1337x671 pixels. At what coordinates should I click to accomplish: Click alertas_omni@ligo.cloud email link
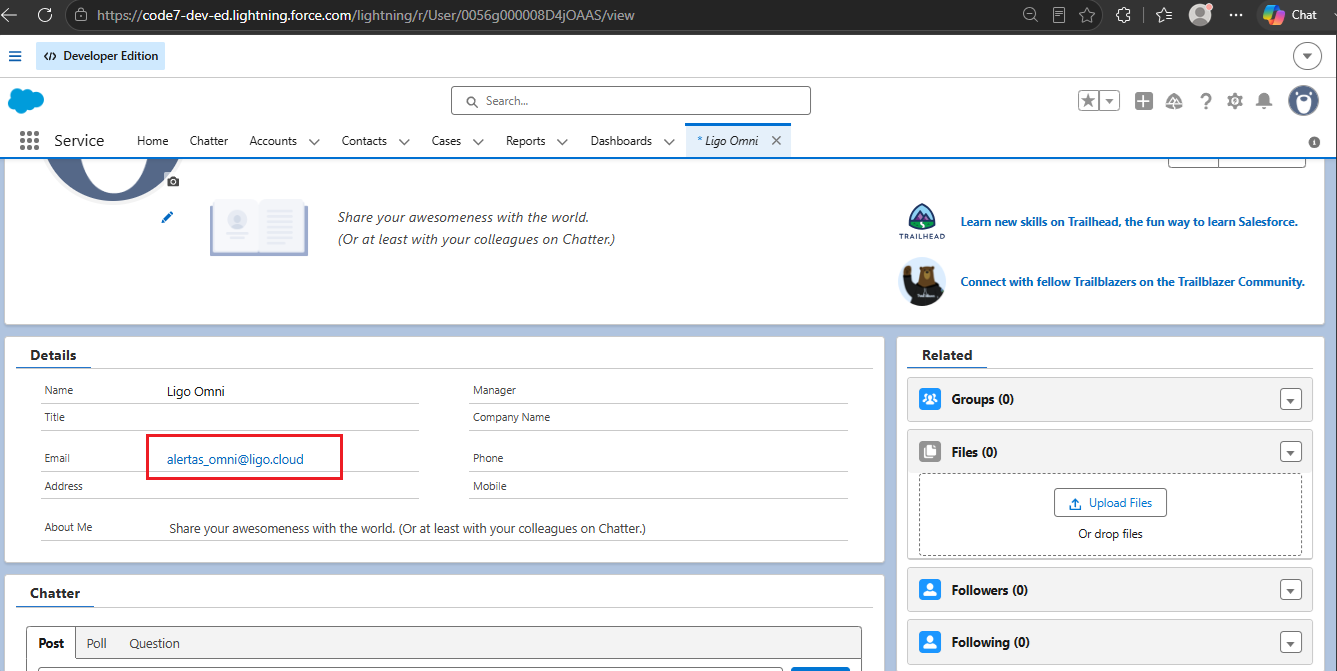point(235,460)
